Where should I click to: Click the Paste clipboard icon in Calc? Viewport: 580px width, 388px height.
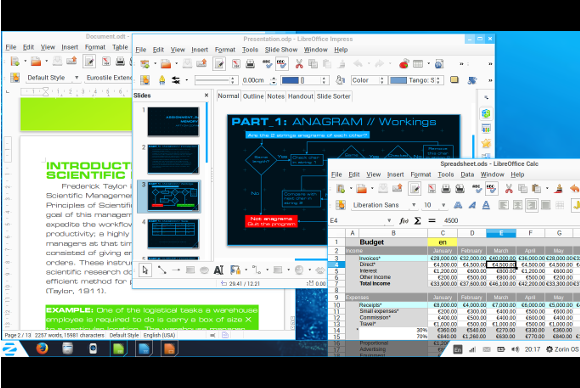[x=536, y=189]
